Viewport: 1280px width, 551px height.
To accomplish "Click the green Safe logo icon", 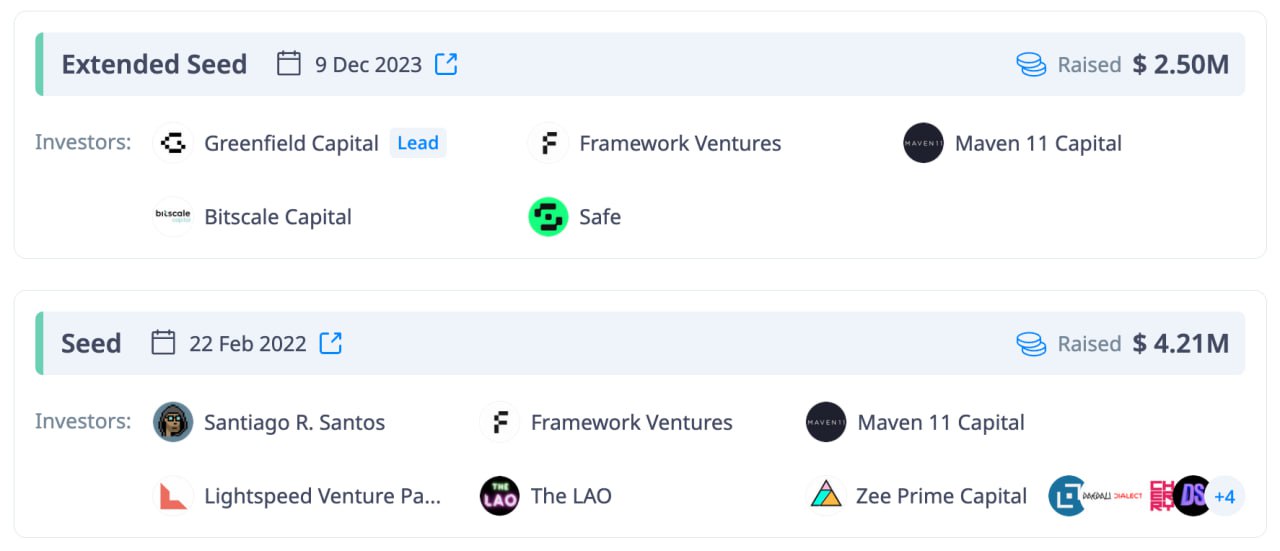I will pos(548,217).
